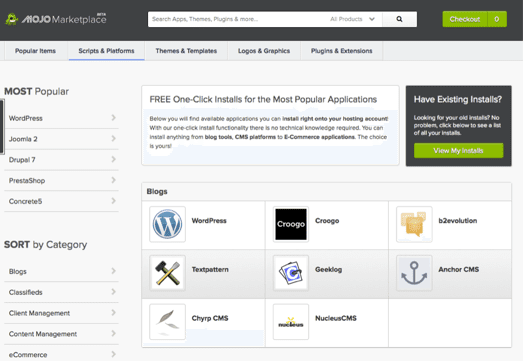
Task: Switch to the Popular Items tab
Action: pyautogui.click(x=35, y=51)
